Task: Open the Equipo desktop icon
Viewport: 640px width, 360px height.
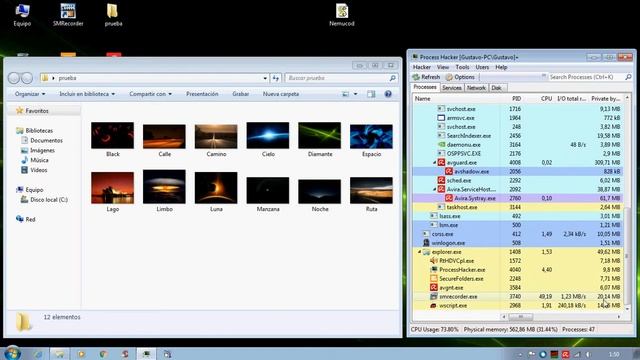Action: (x=22, y=15)
